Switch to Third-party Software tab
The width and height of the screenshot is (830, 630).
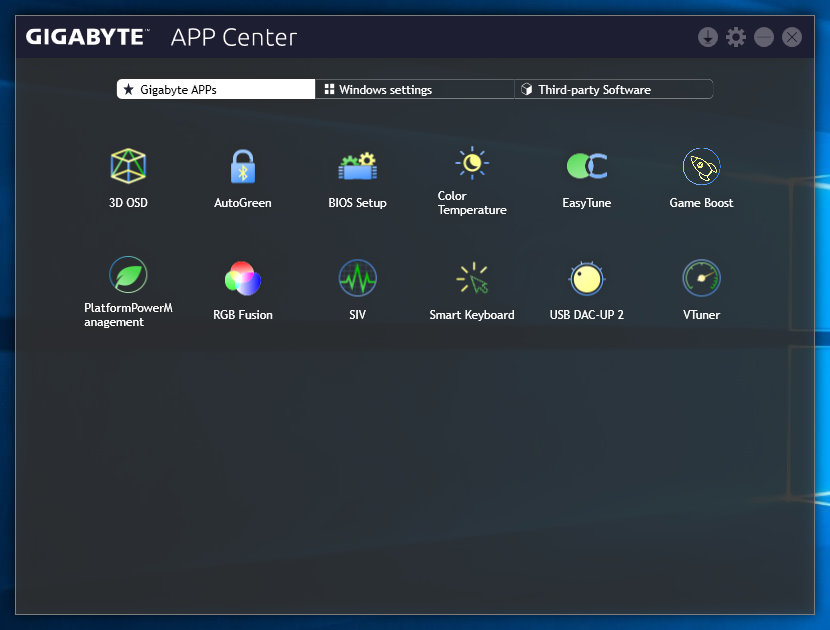coord(614,89)
